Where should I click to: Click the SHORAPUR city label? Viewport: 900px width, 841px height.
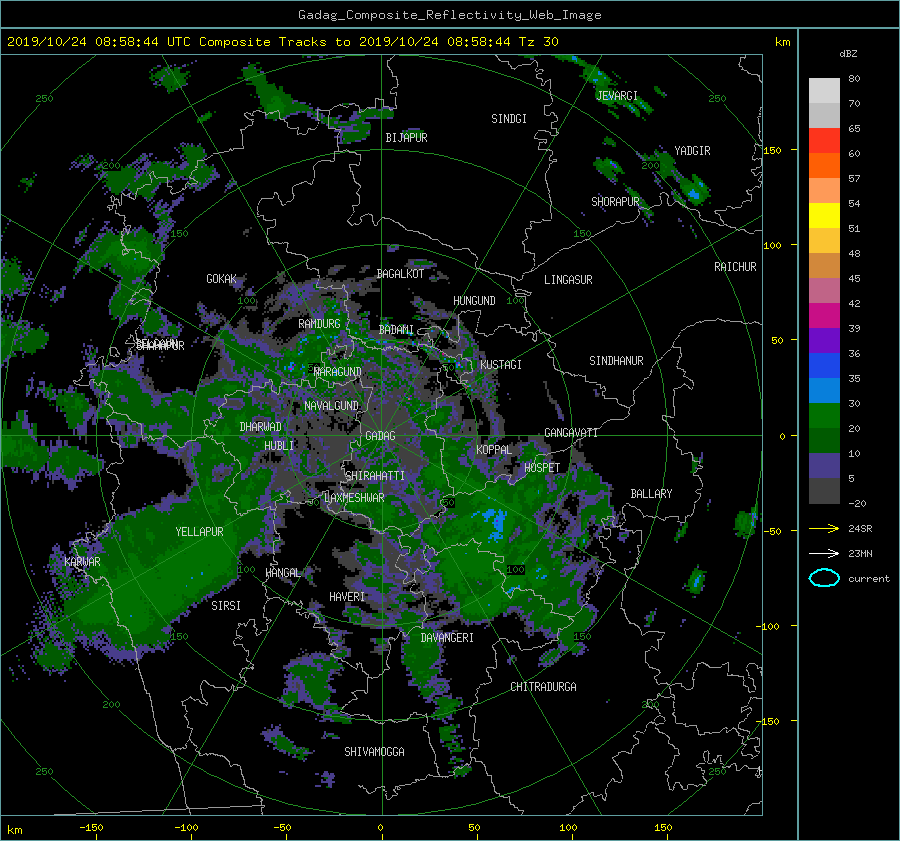coord(615,202)
